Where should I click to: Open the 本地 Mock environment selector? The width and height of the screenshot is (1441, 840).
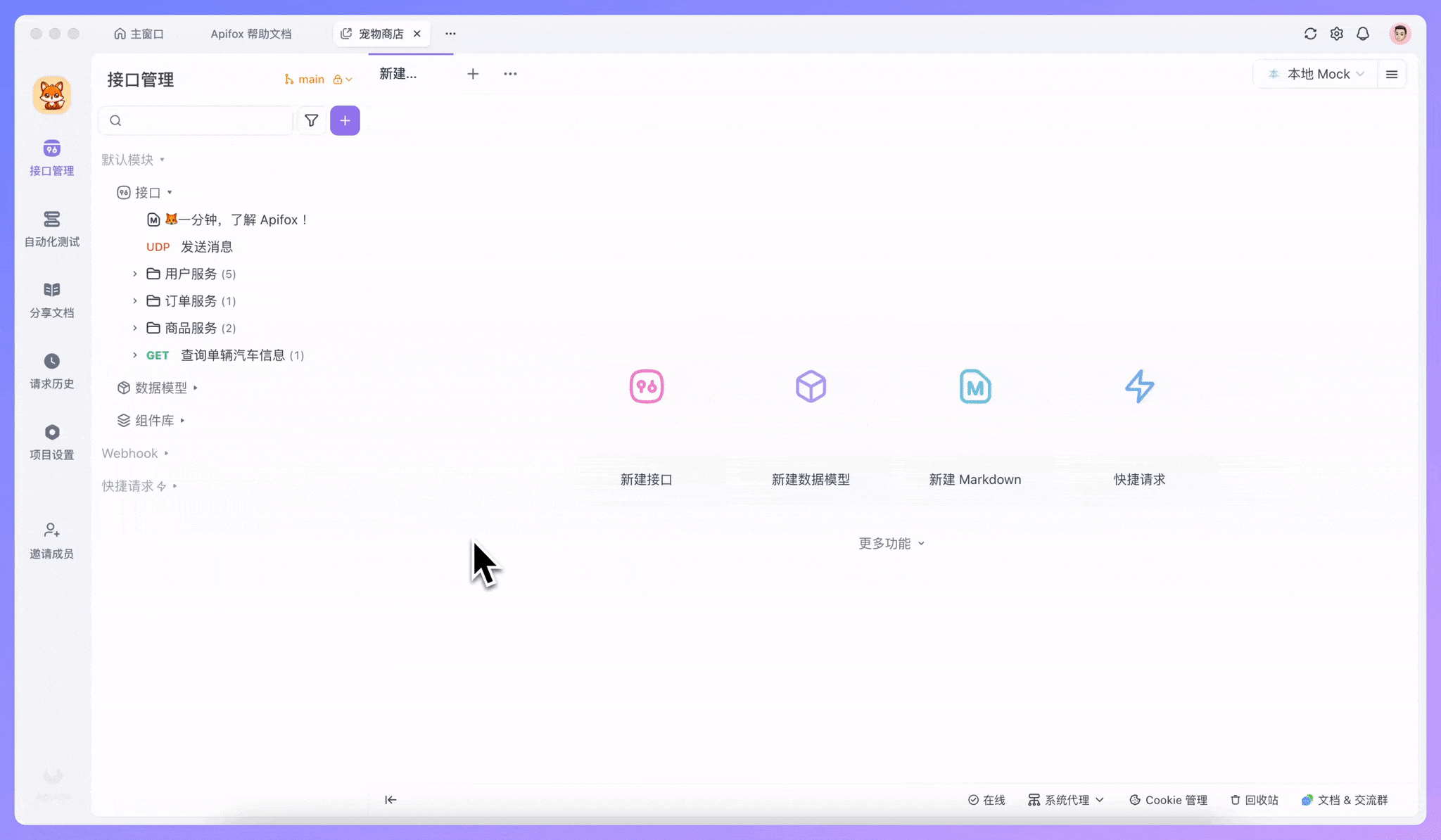click(1316, 73)
